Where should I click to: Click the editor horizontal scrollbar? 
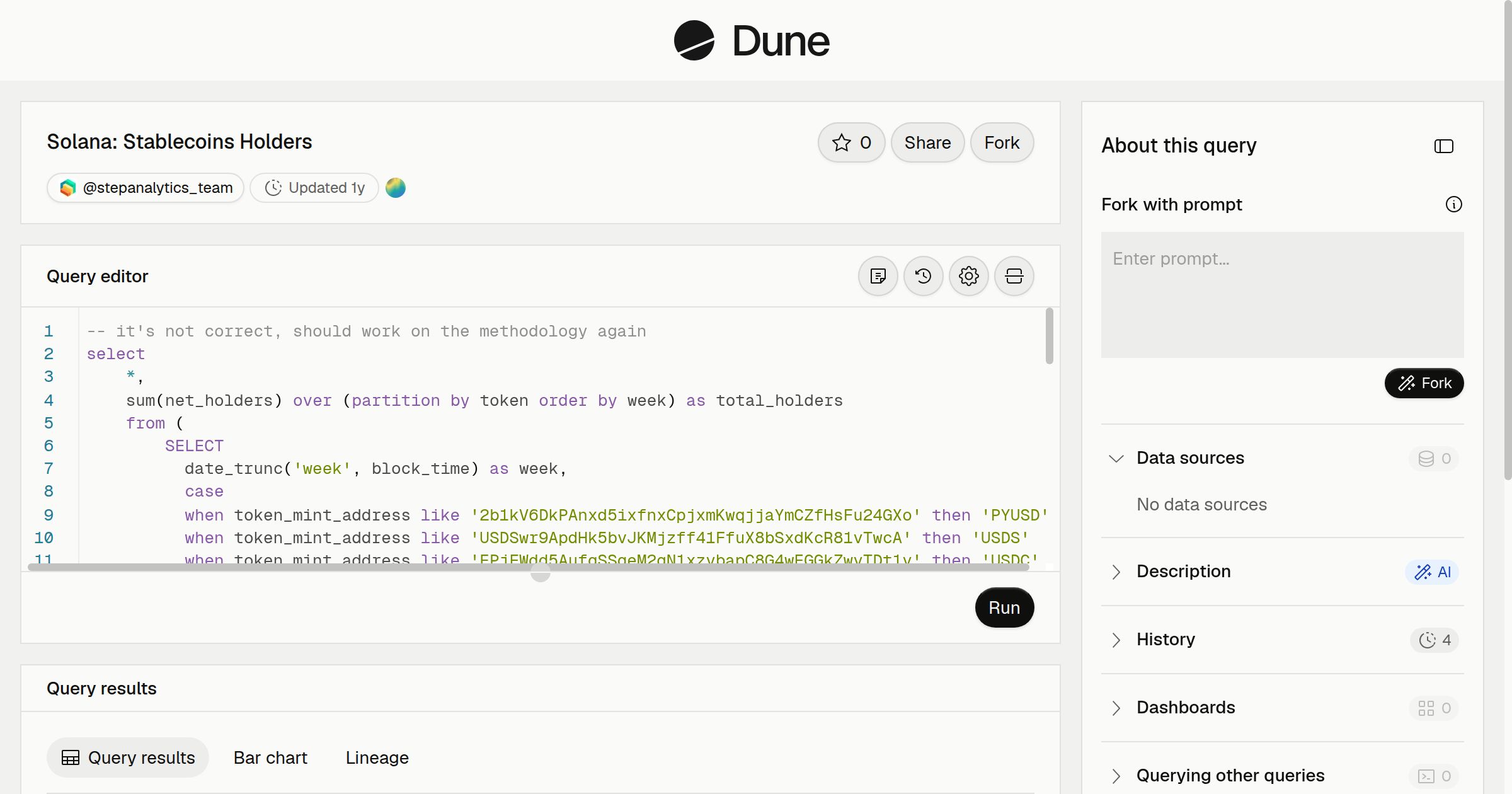[528, 567]
